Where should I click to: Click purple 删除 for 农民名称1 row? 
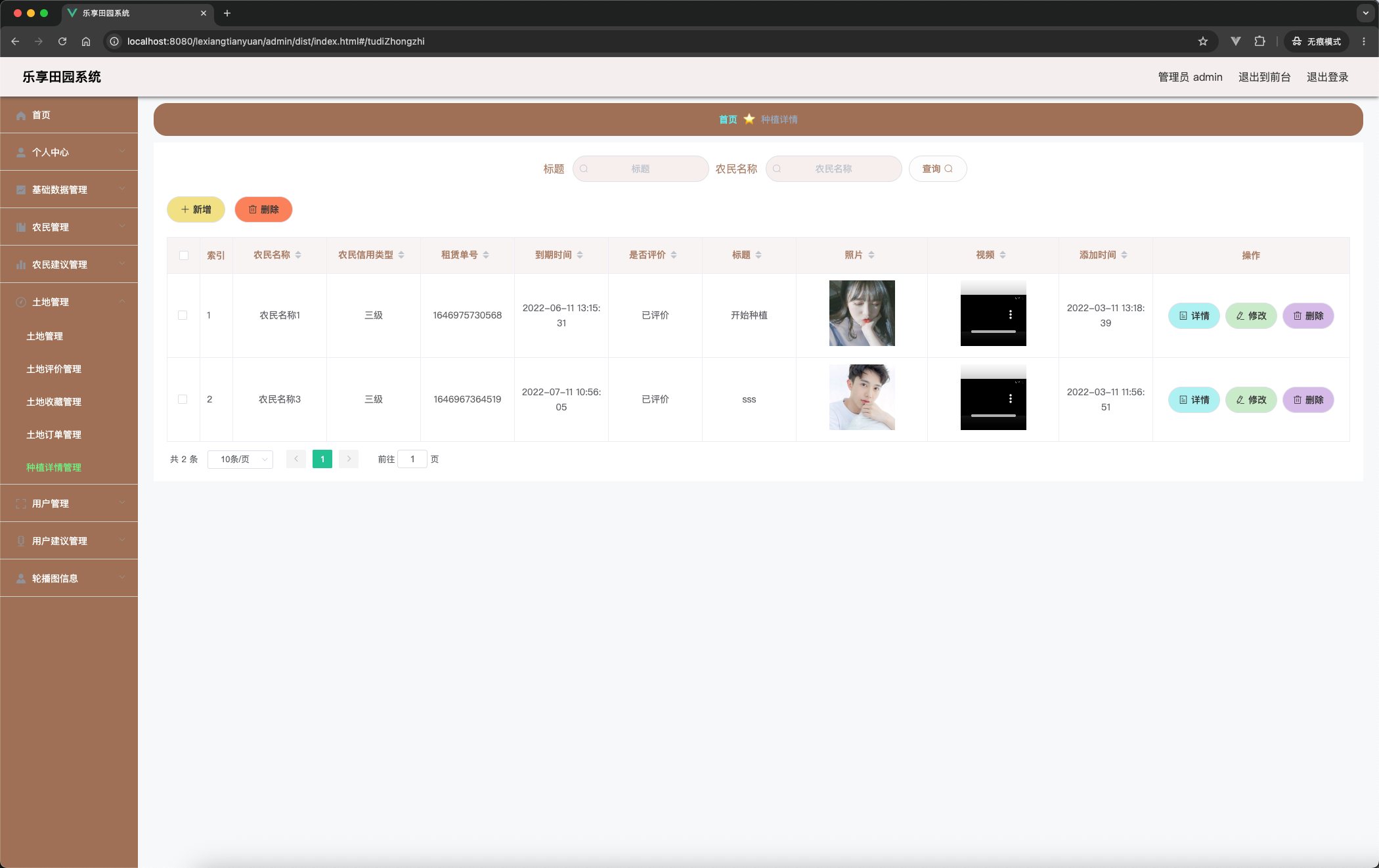pyautogui.click(x=1308, y=316)
